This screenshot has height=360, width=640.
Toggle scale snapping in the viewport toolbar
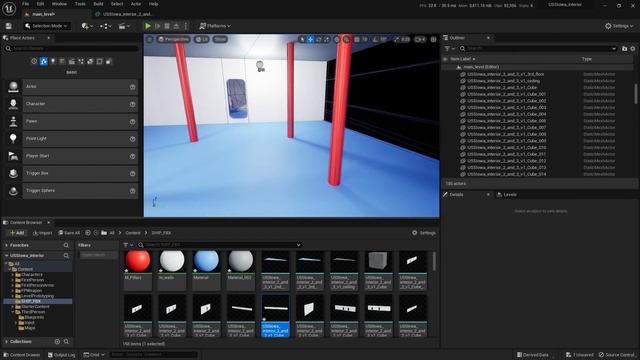click(x=397, y=40)
